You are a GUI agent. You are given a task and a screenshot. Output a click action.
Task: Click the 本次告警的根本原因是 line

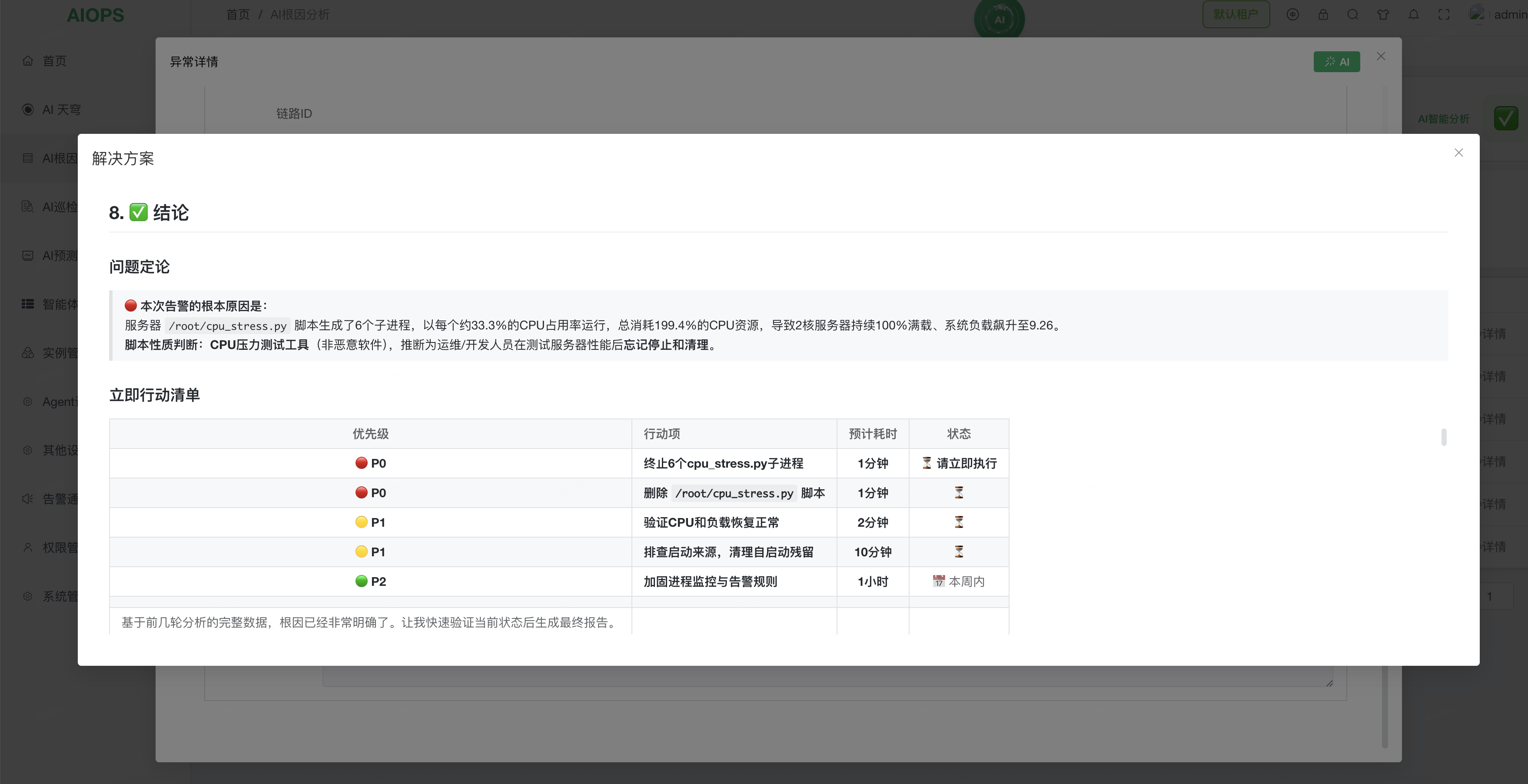coord(196,306)
